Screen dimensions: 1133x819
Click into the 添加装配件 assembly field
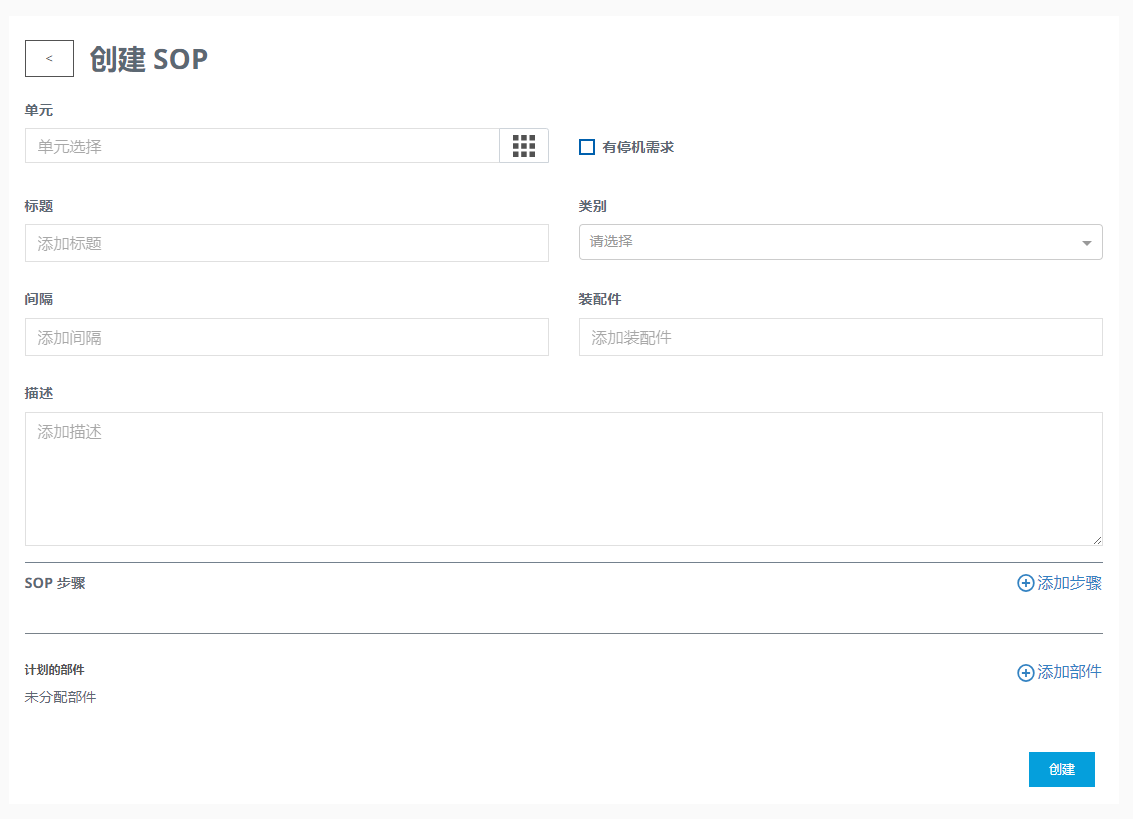pos(840,337)
